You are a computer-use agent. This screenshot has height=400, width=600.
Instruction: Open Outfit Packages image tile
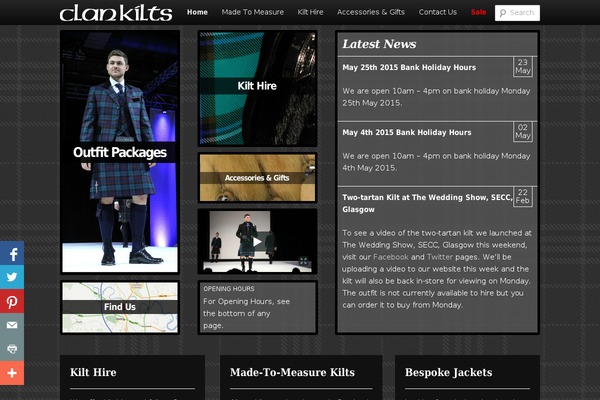(120, 152)
